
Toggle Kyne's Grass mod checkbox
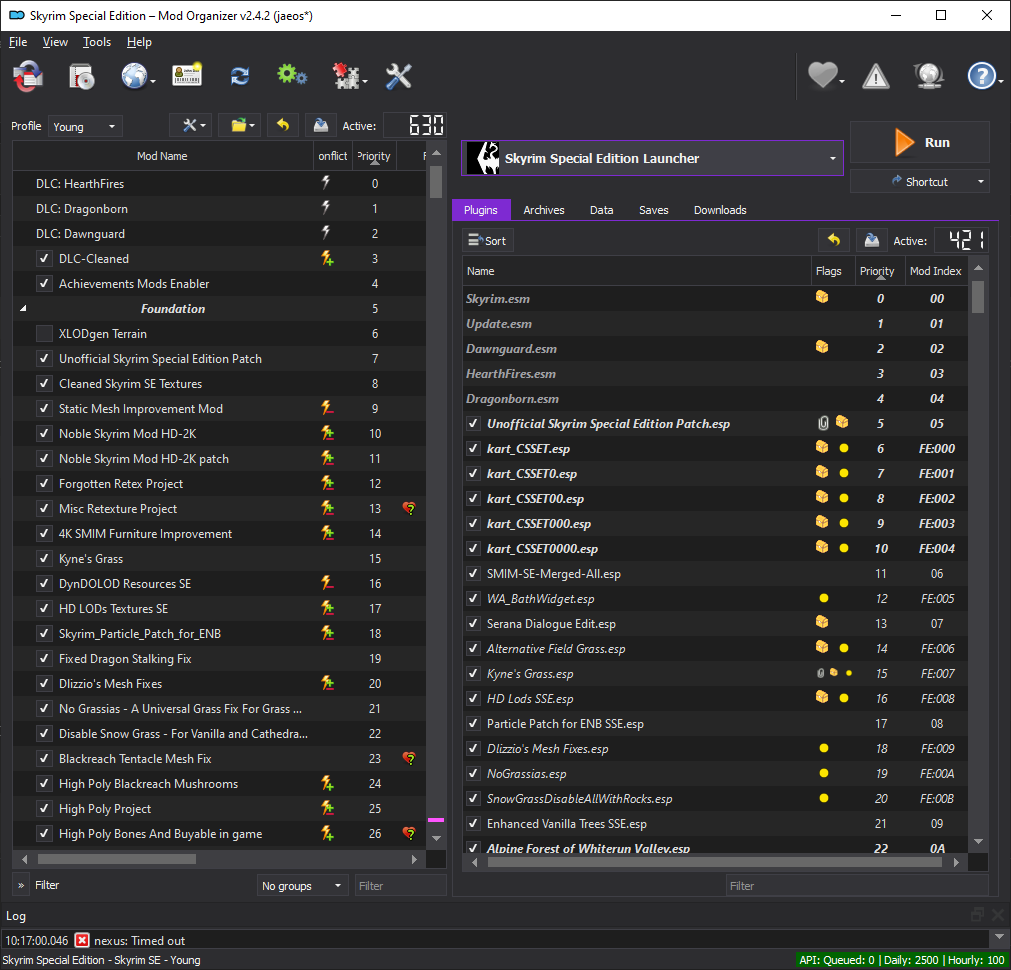(44, 559)
